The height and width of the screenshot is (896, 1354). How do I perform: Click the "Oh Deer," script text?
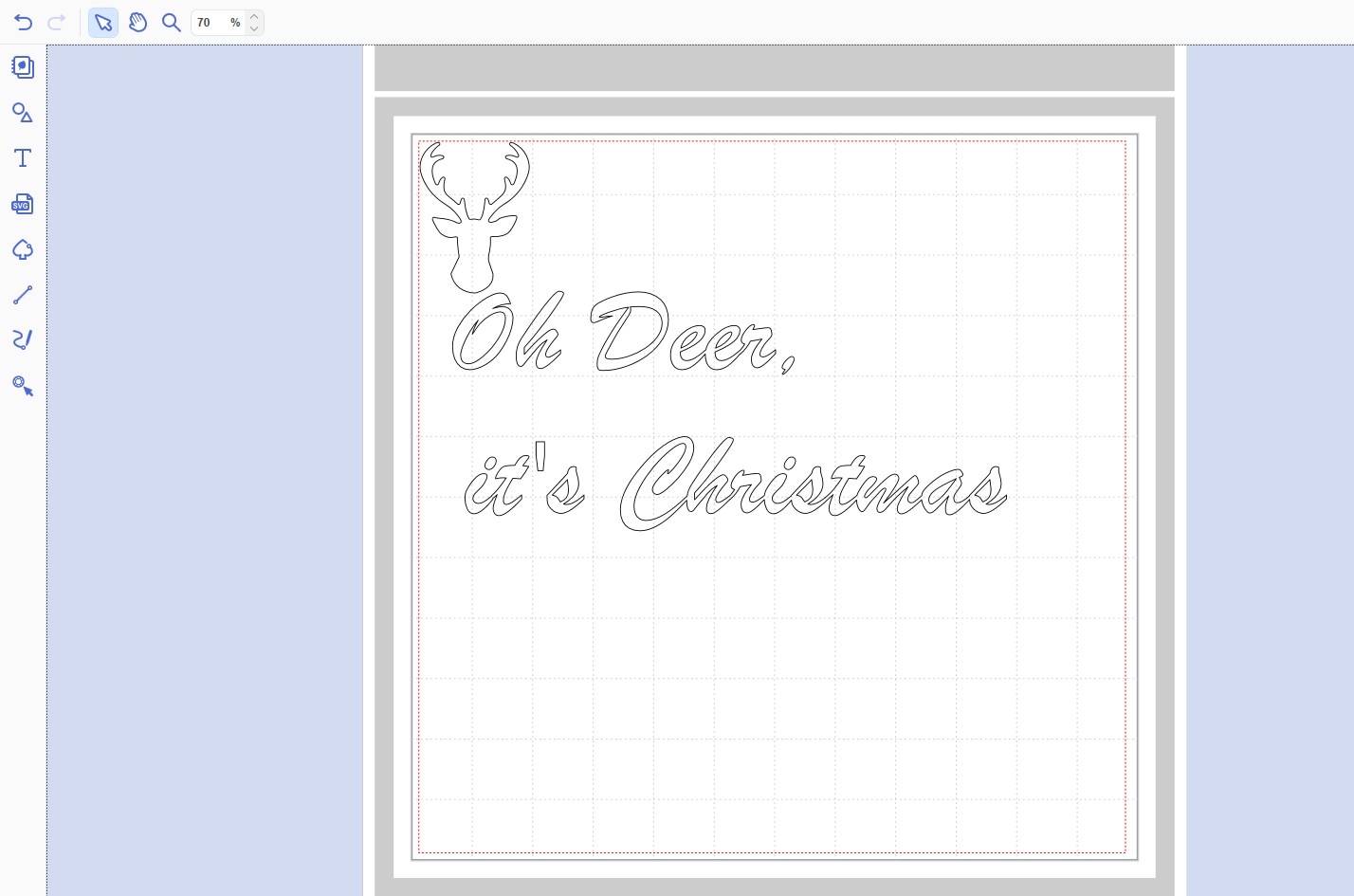click(x=626, y=337)
